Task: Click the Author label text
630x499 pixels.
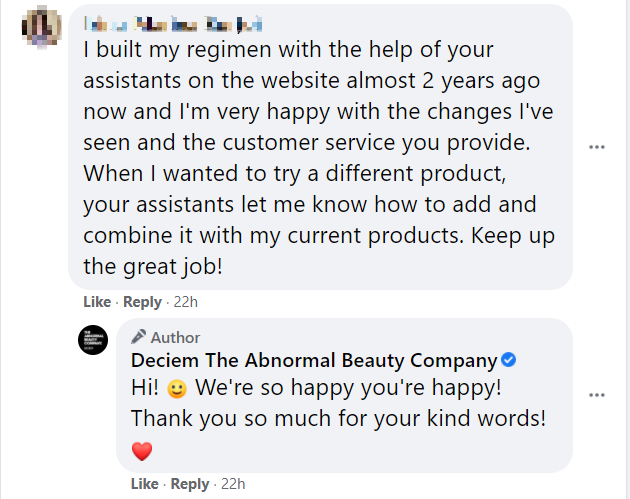Action: click(x=175, y=338)
